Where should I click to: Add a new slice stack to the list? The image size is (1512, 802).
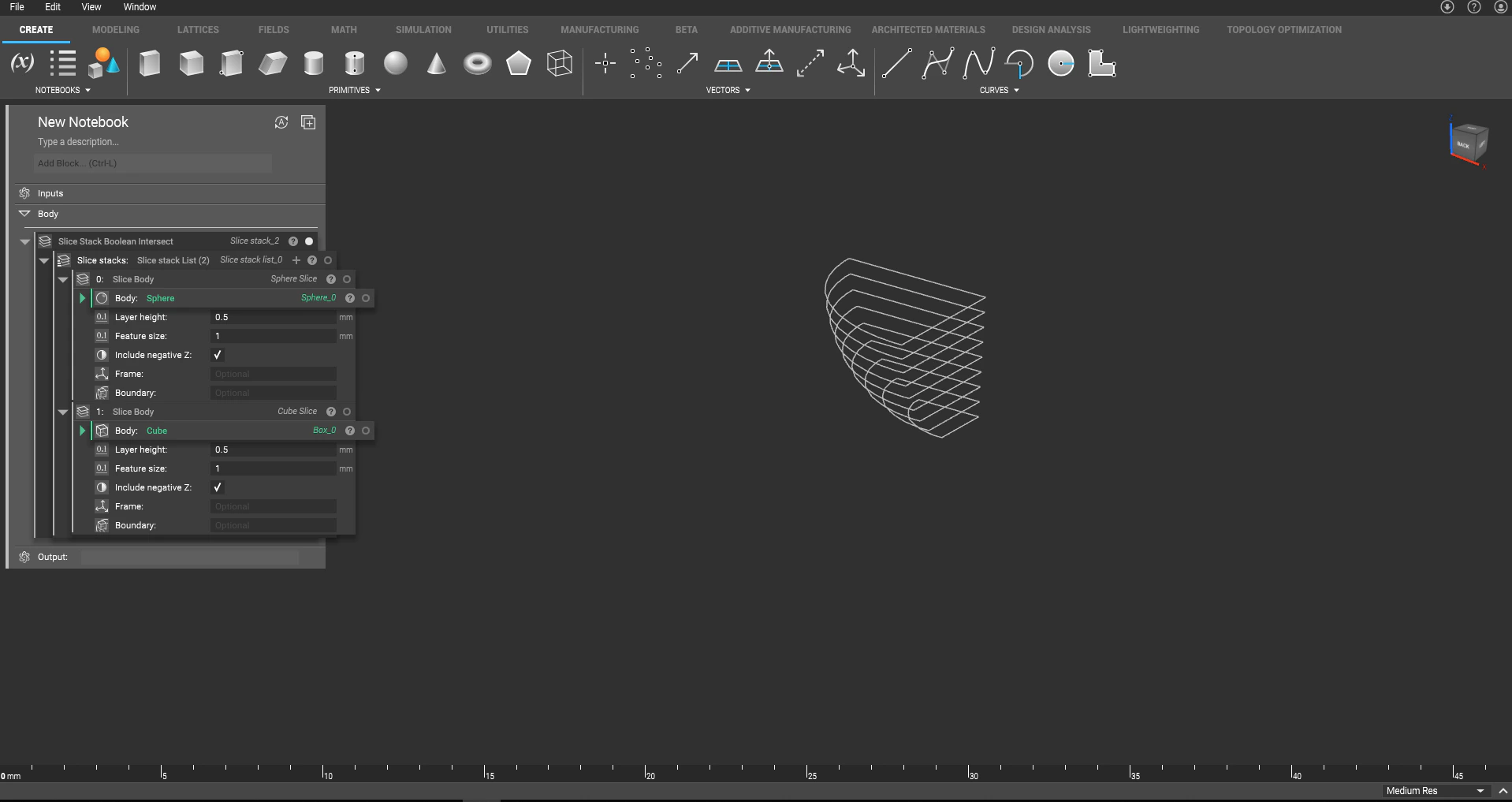pos(296,260)
